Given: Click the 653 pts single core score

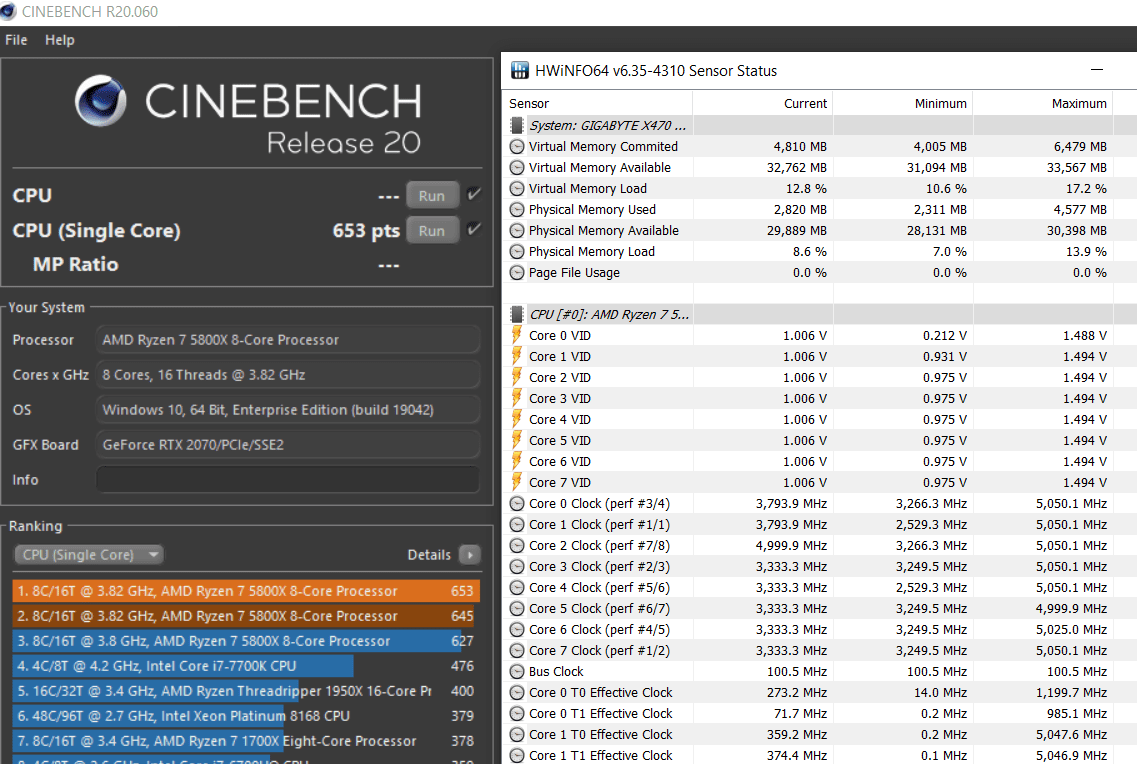Looking at the screenshot, I should [x=366, y=231].
